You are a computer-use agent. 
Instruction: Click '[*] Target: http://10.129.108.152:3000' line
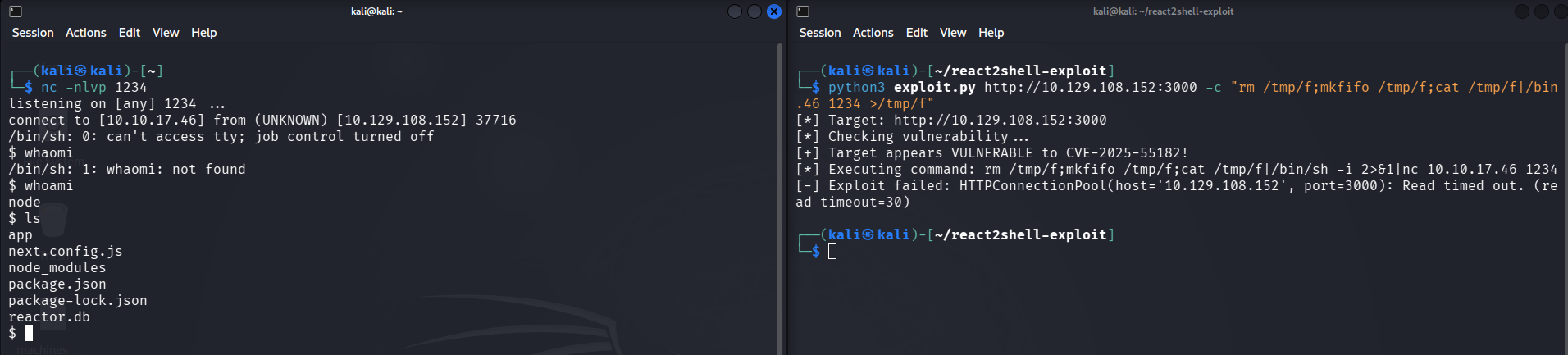click(x=951, y=121)
